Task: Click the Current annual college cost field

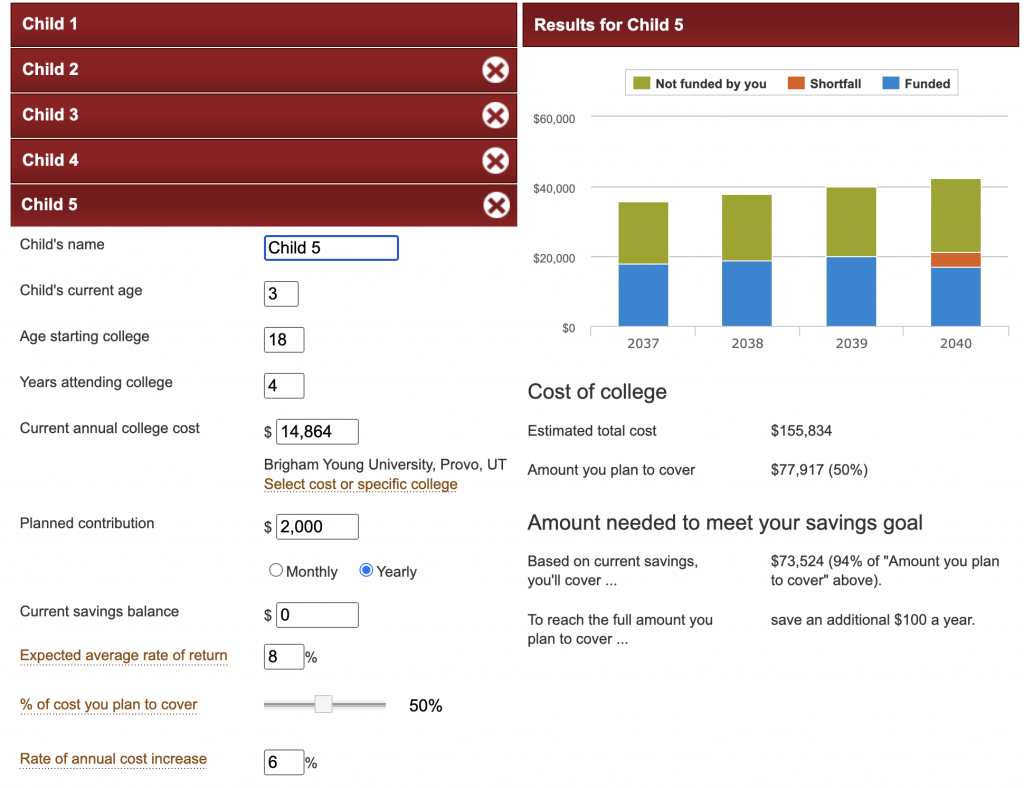Action: (x=316, y=432)
